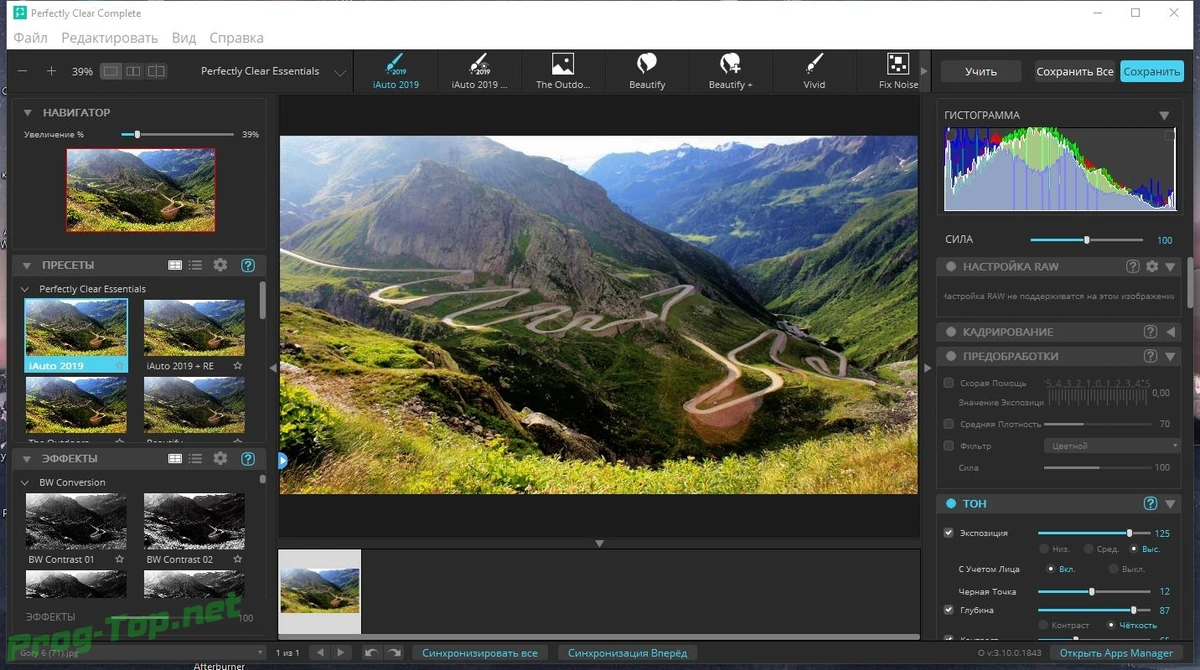Open the Цветной filter dropdown
The image size is (1200, 670).
(1111, 446)
